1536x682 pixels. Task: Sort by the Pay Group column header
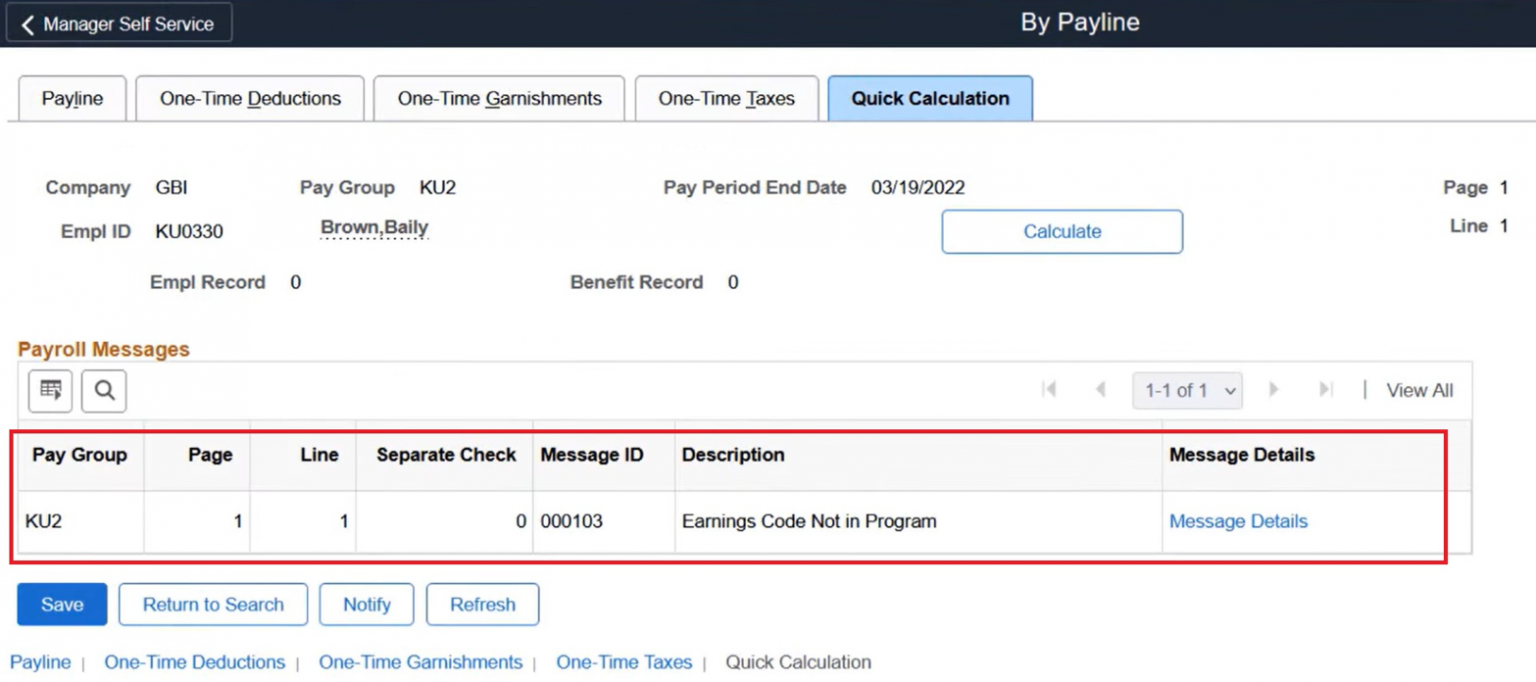(80, 454)
